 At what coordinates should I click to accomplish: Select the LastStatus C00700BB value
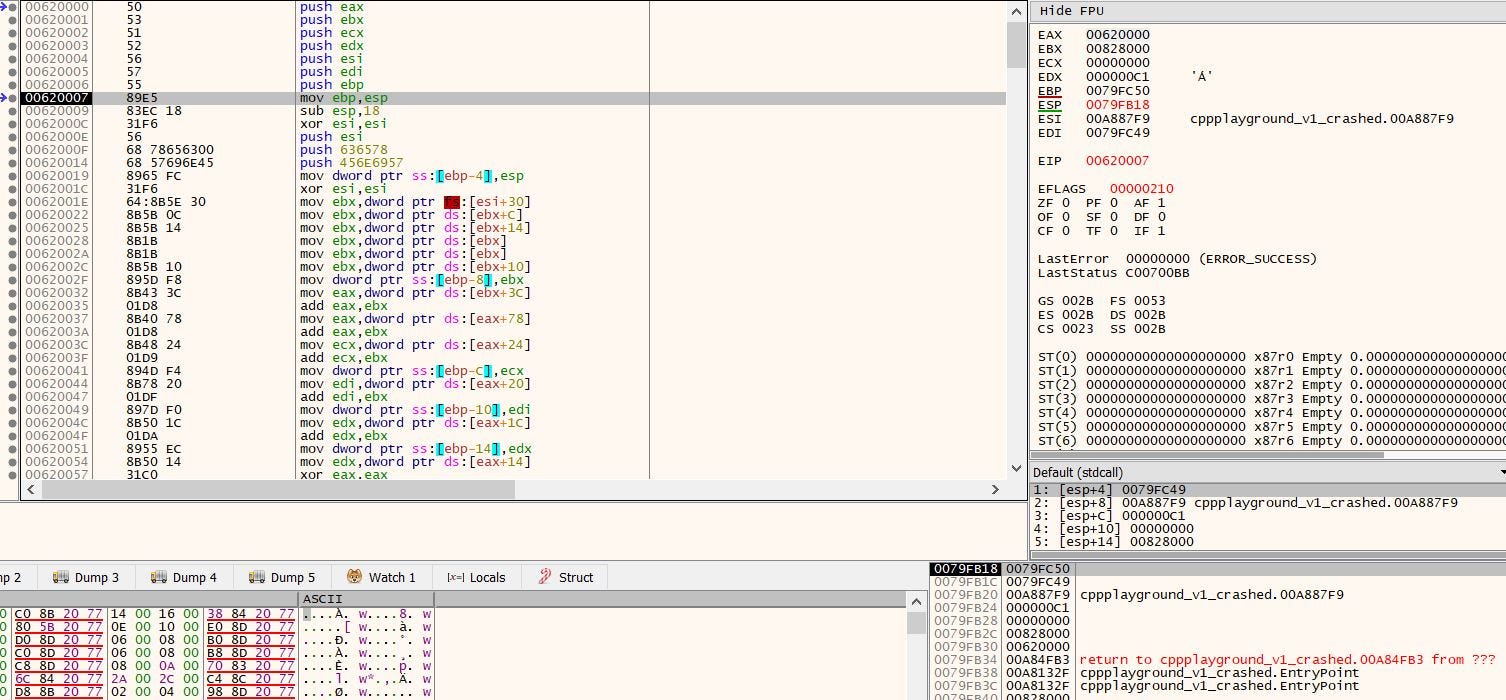tap(1158, 273)
